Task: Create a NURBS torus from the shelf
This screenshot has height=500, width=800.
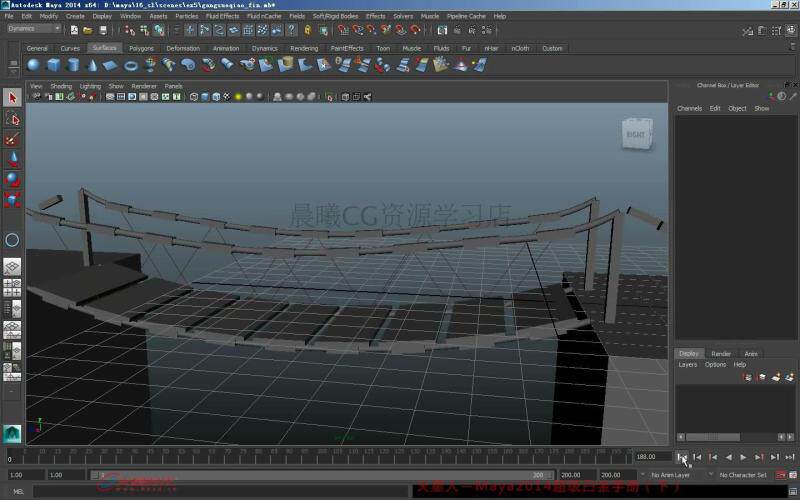Action: pyautogui.click(x=131, y=65)
